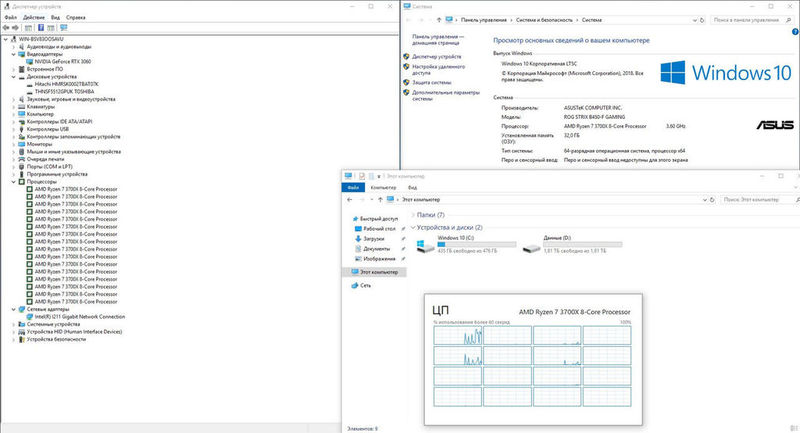This screenshot has width=800, height=433.
Task: Select the NVIDIA GeForce RTX 3060 device icon
Action: (30, 61)
